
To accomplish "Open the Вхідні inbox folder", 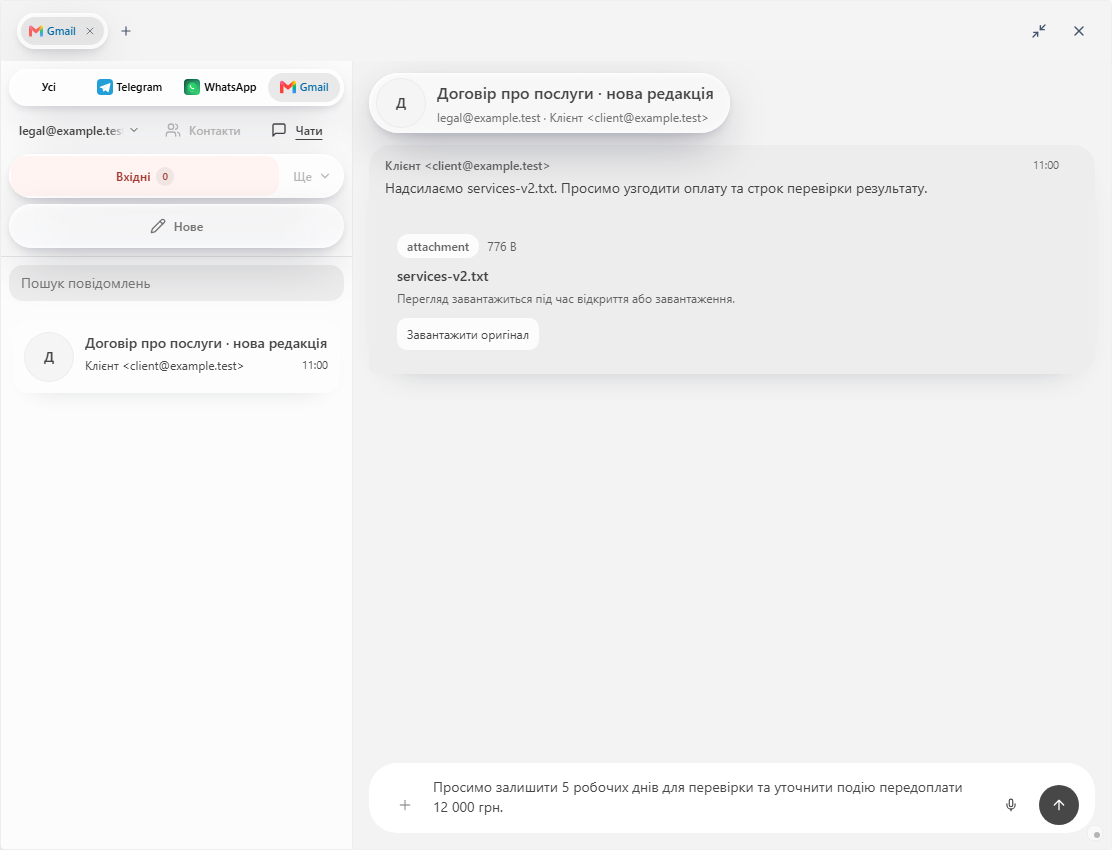I will tap(144, 177).
